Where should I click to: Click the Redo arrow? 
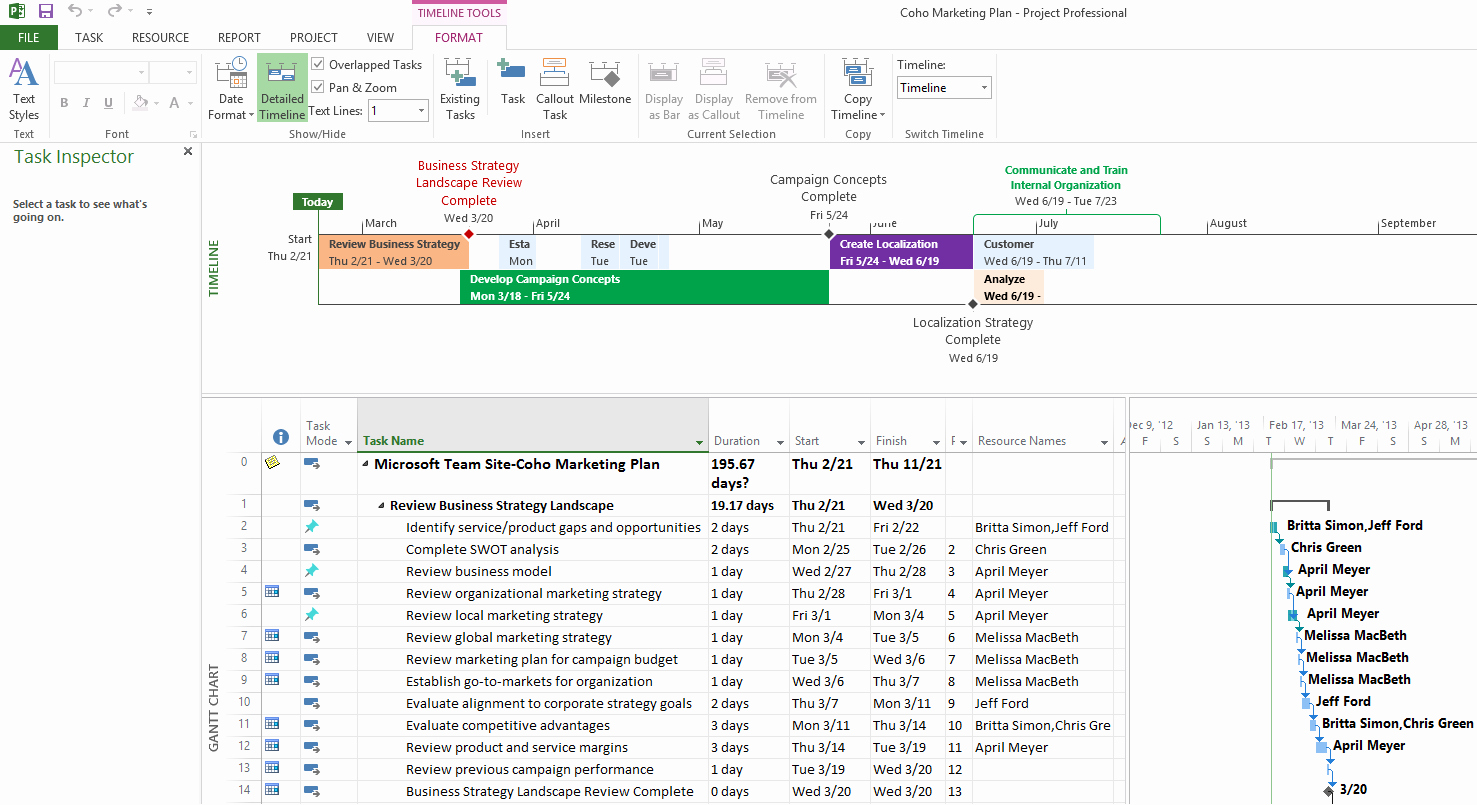point(114,11)
